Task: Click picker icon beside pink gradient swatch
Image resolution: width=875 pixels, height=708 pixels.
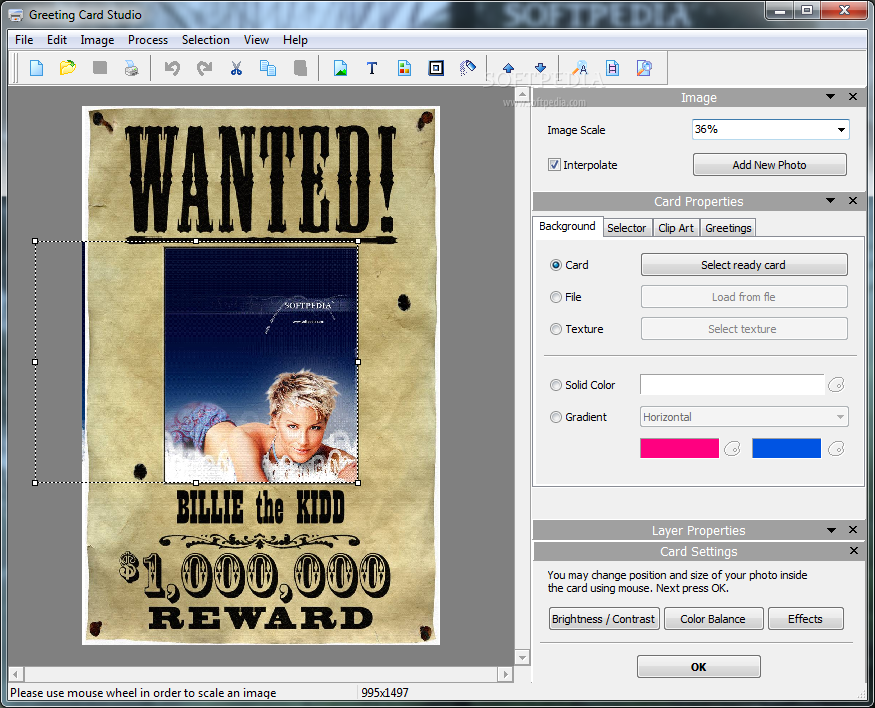Action: (x=732, y=449)
